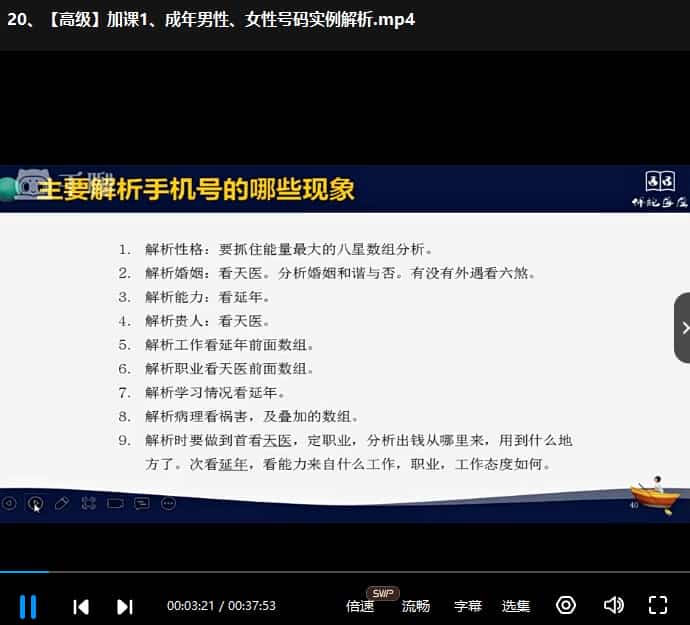This screenshot has width=690, height=625.
Task: Click line 5 解析工作看延年前面数组
Action: (229, 345)
